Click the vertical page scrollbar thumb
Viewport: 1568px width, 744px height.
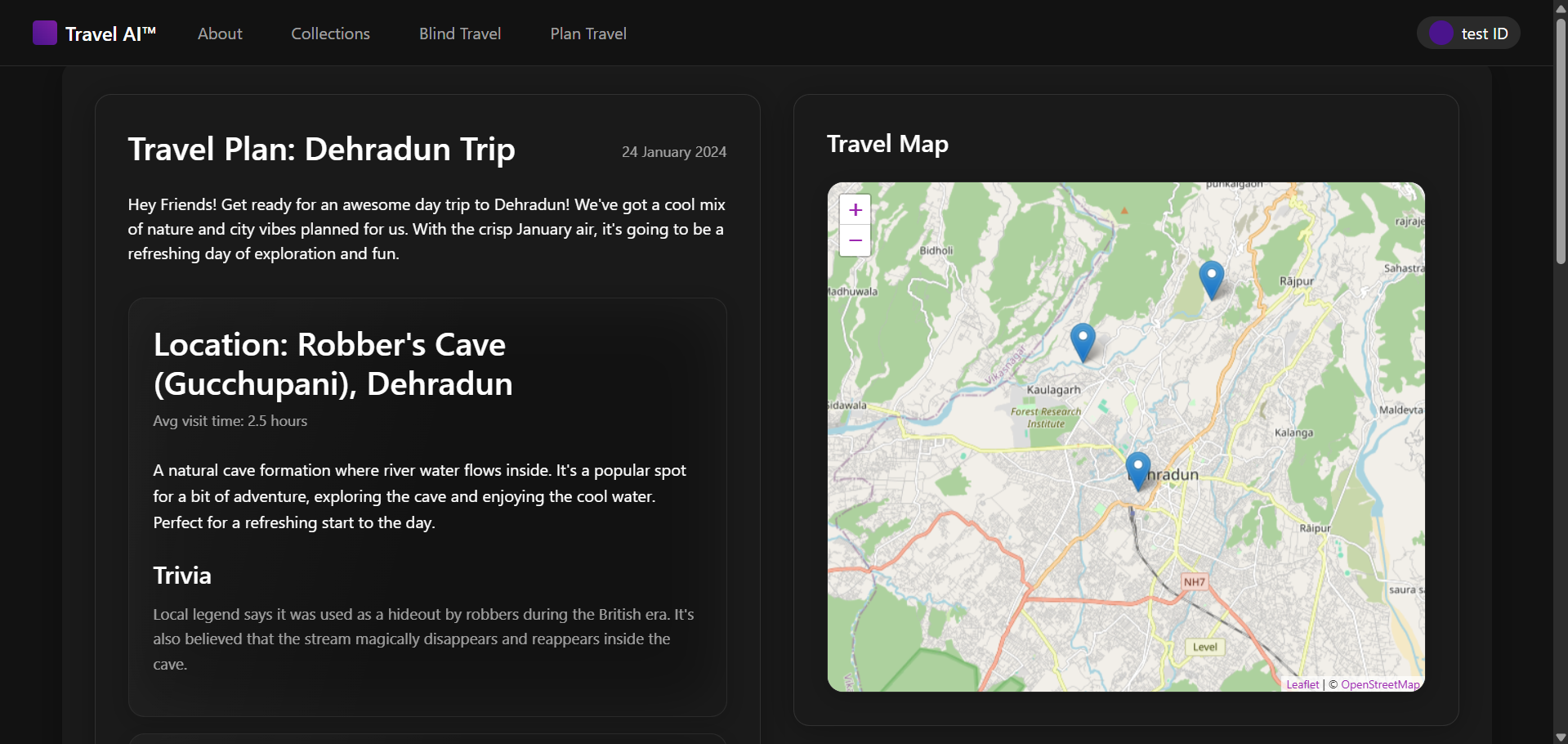pos(1561,139)
